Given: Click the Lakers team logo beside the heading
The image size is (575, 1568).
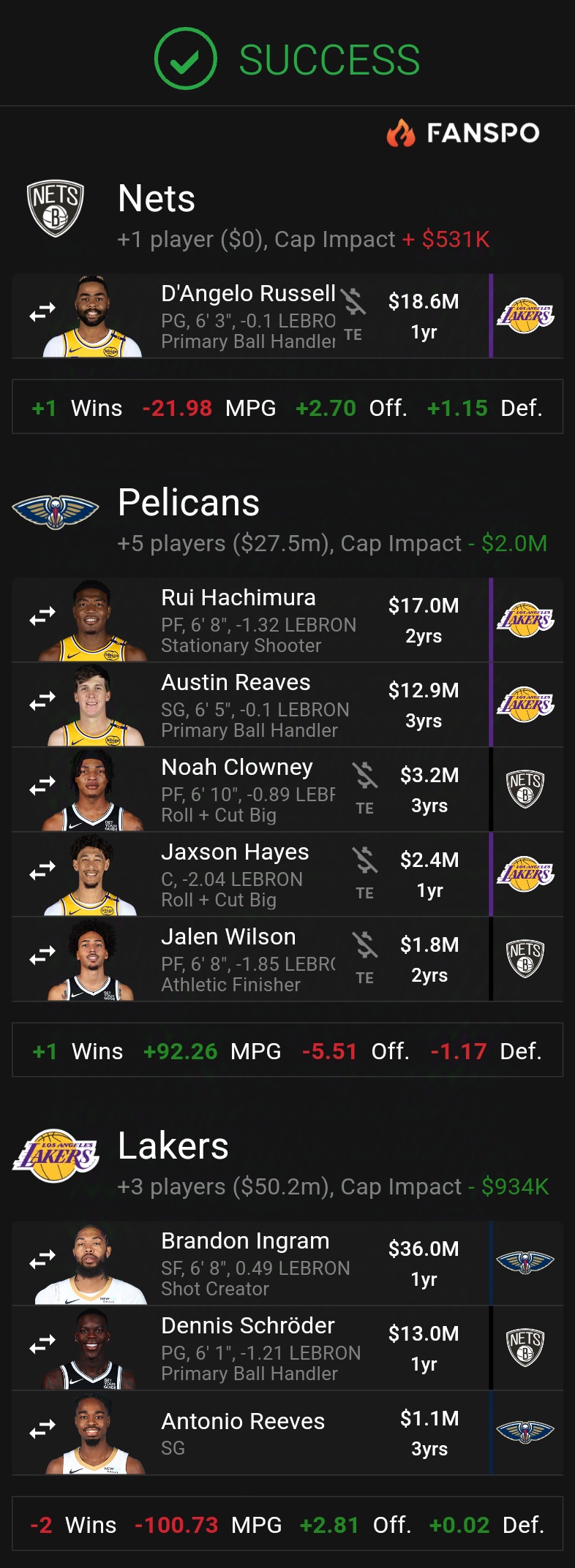Looking at the screenshot, I should pos(56,1156).
